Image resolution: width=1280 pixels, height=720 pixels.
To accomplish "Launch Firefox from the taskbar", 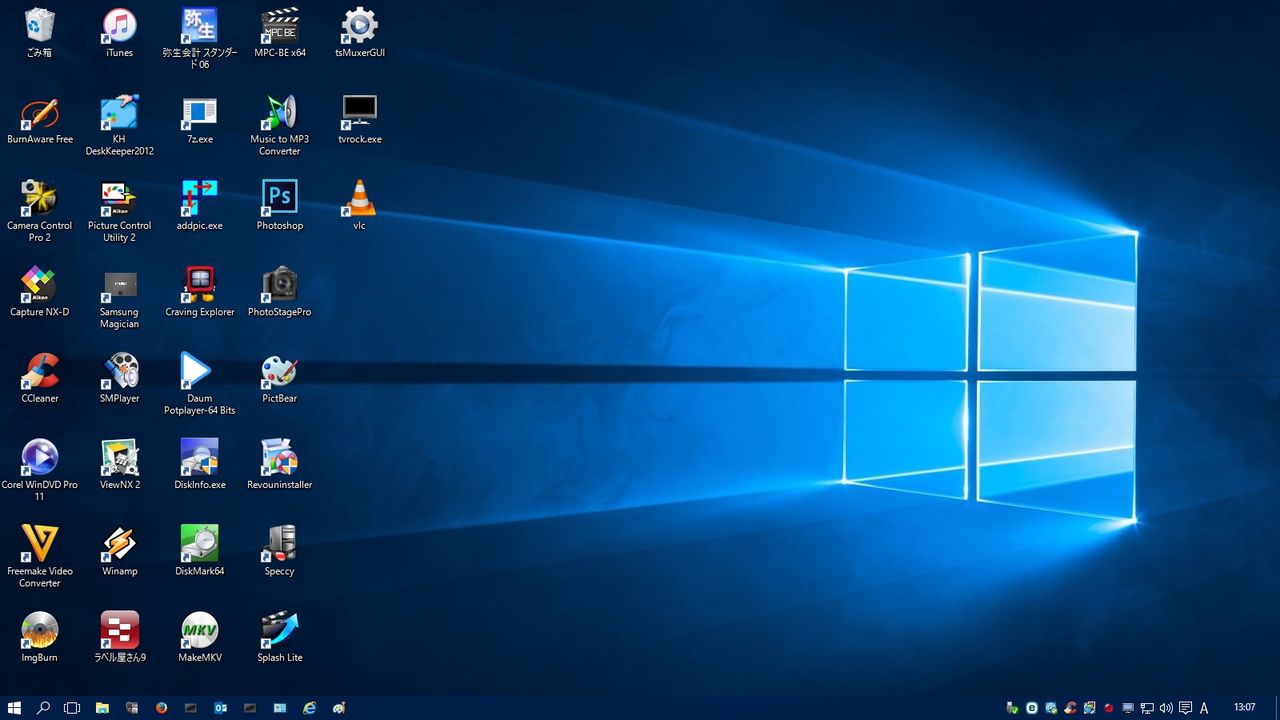I will [161, 708].
